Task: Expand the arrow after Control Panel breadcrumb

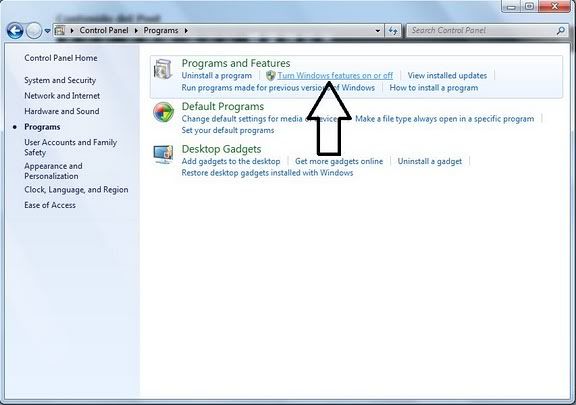Action: click(x=136, y=31)
